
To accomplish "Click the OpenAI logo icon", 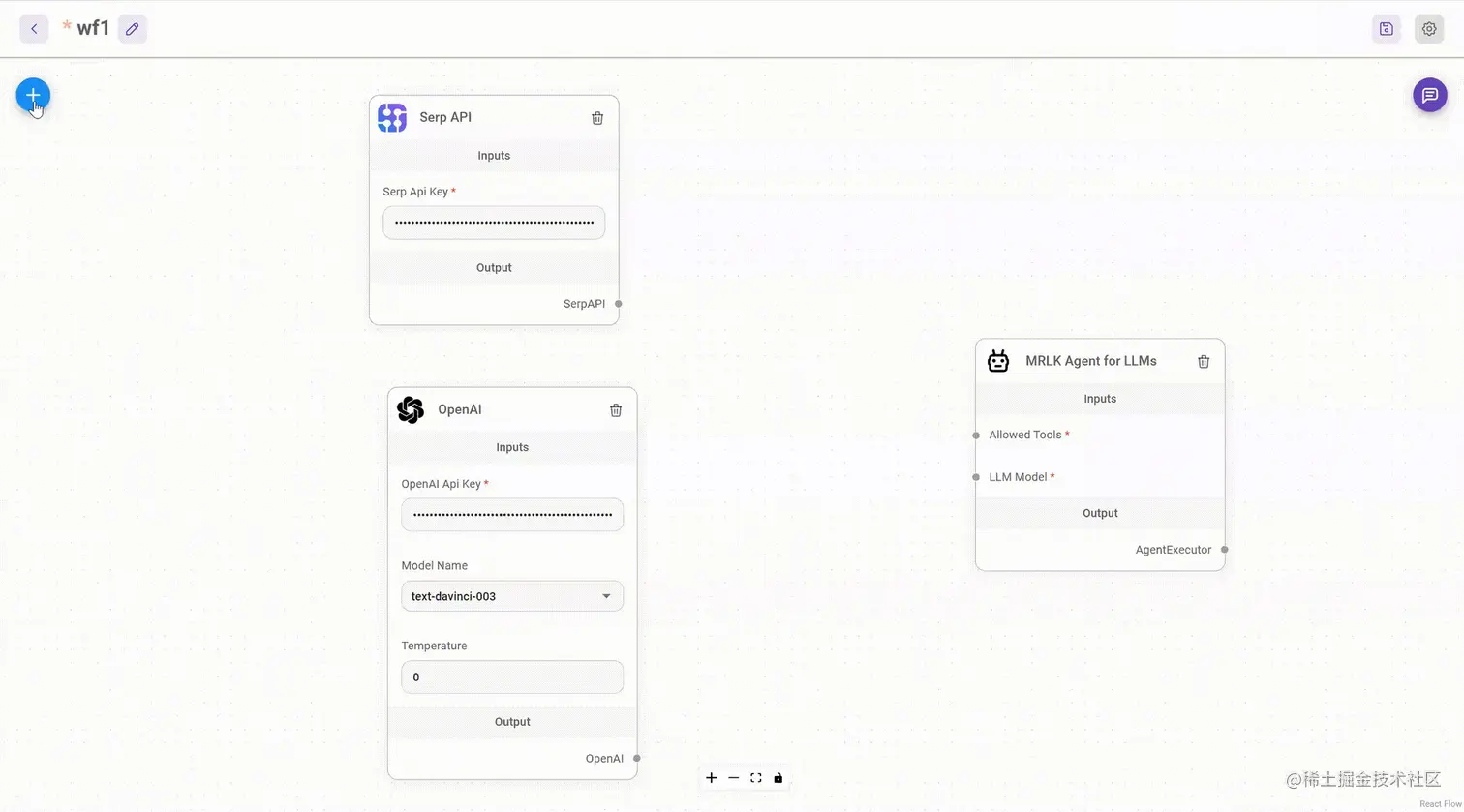I will coord(411,410).
